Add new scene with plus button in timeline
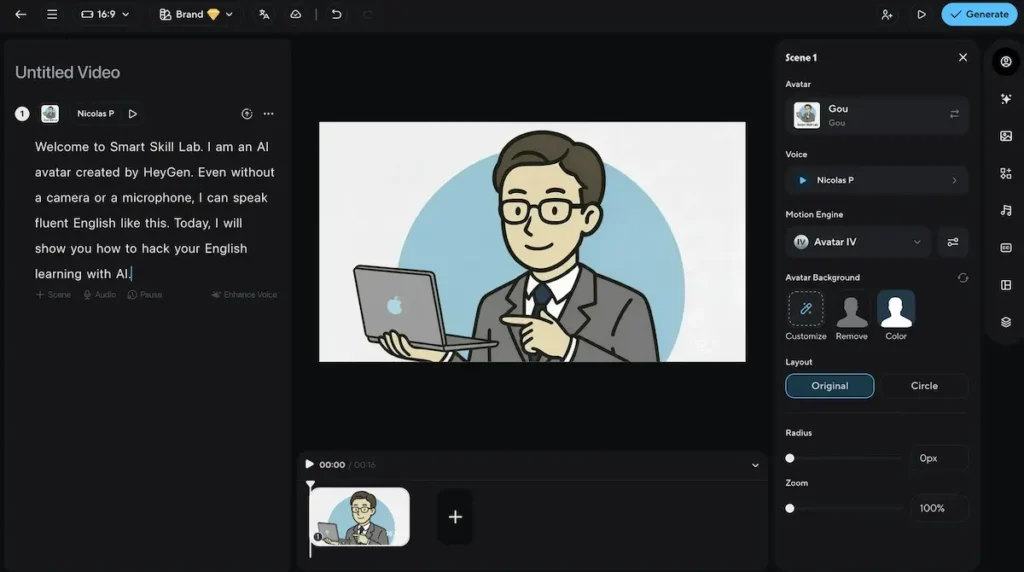Screen dimensions: 1024x572 [x=455, y=516]
